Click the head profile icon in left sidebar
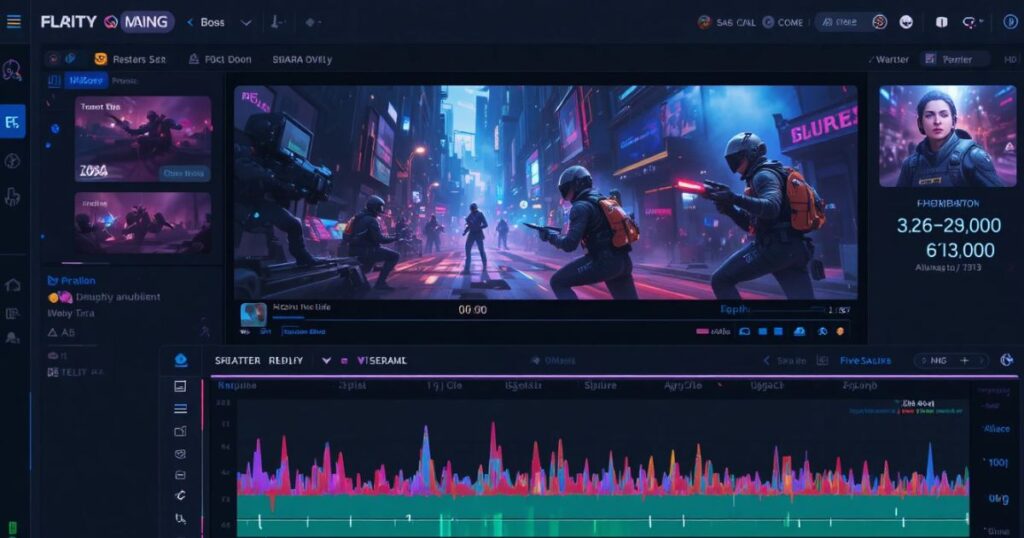 click(x=12, y=70)
